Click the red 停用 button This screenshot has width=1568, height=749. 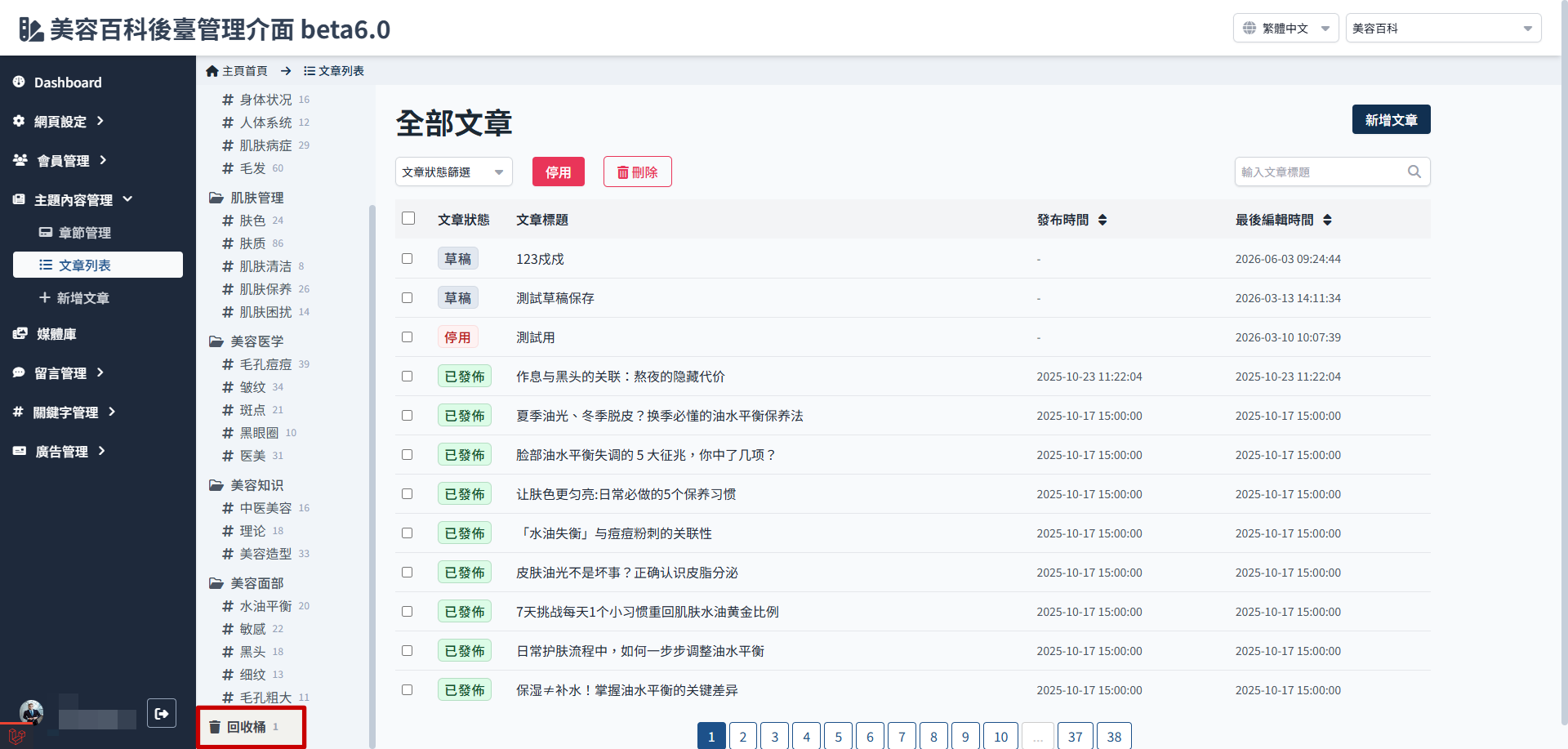click(x=558, y=172)
